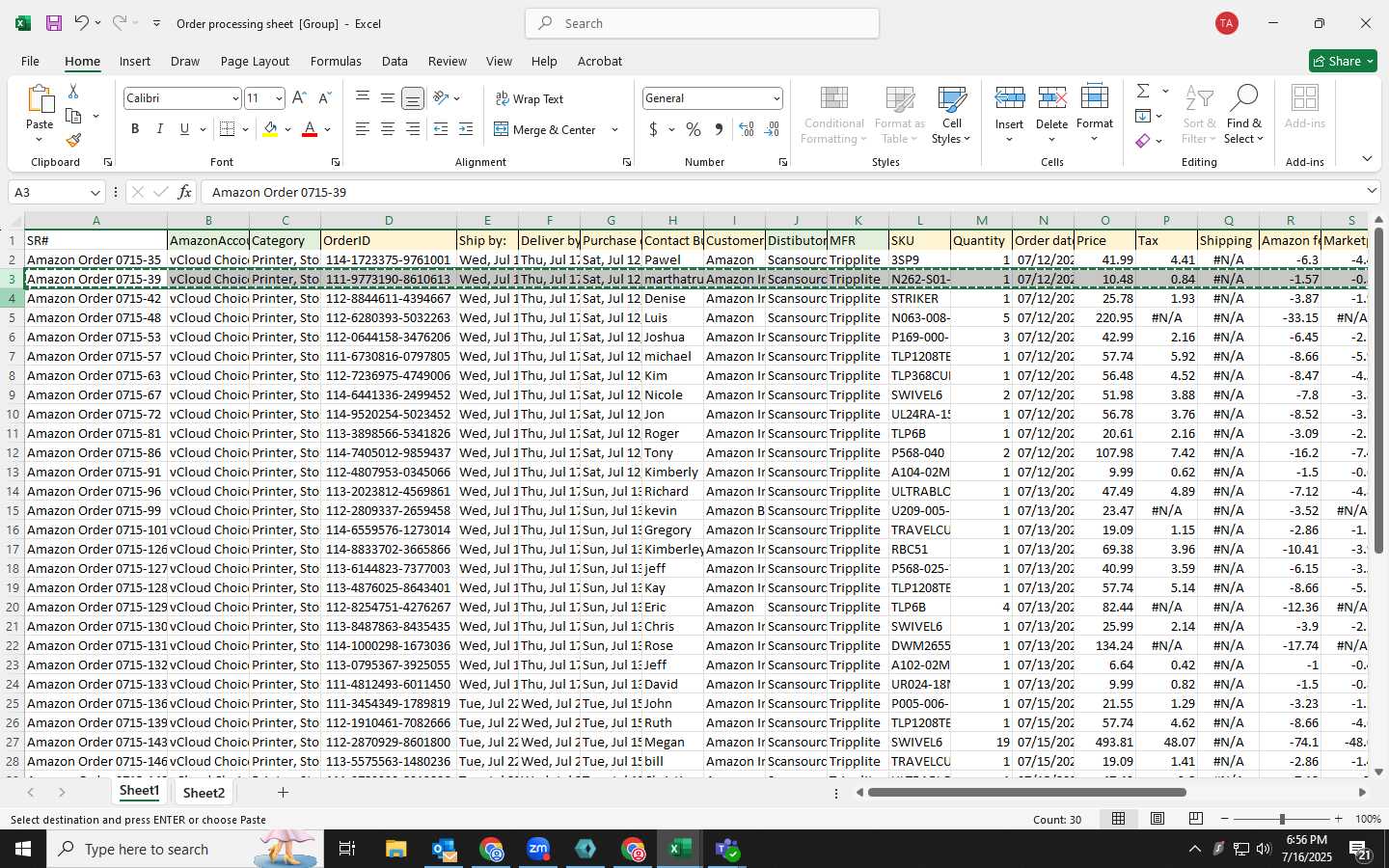
Task: Click the Decrease Indent icon
Action: (x=441, y=129)
